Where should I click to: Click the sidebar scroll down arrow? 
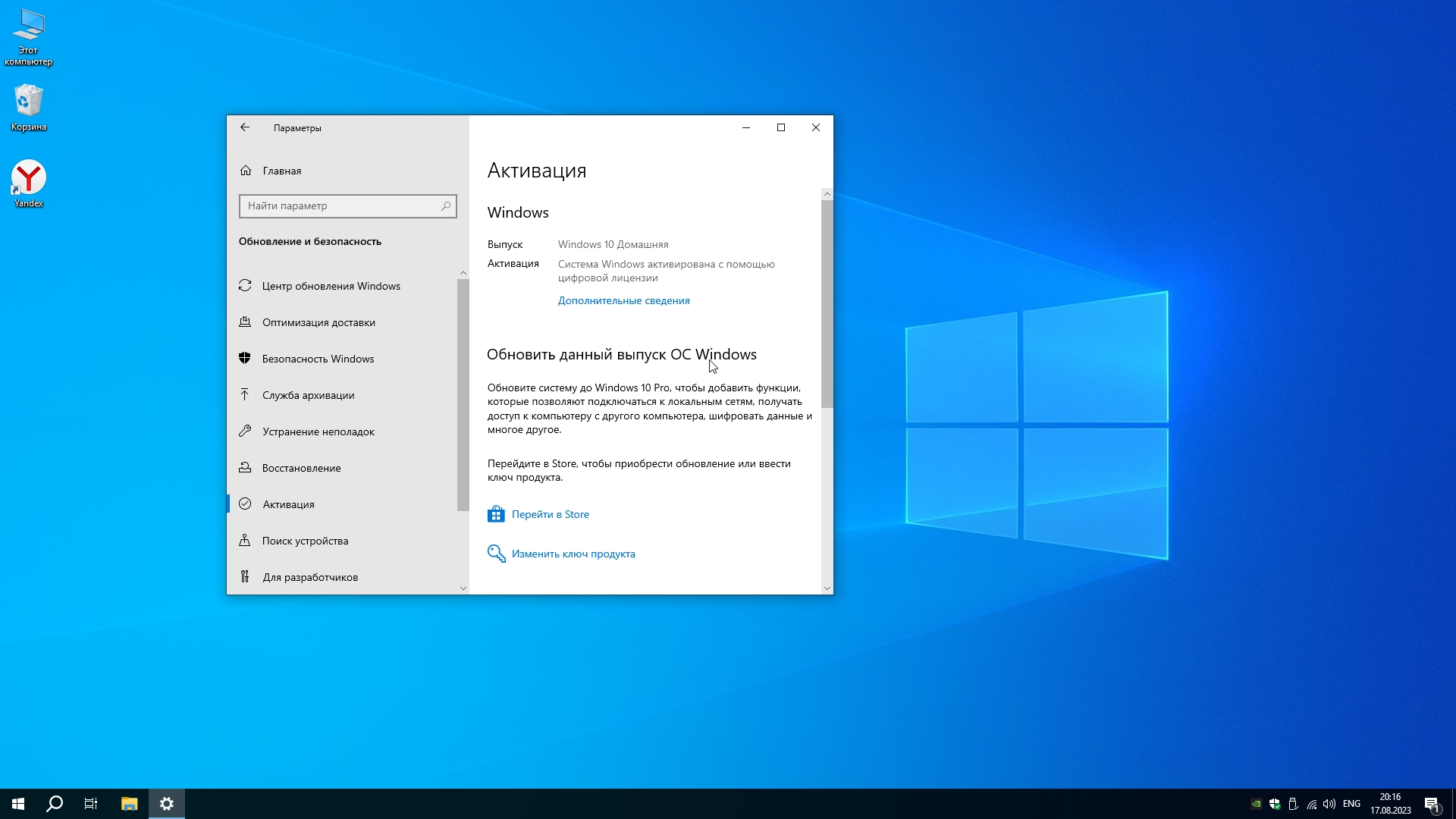463,588
